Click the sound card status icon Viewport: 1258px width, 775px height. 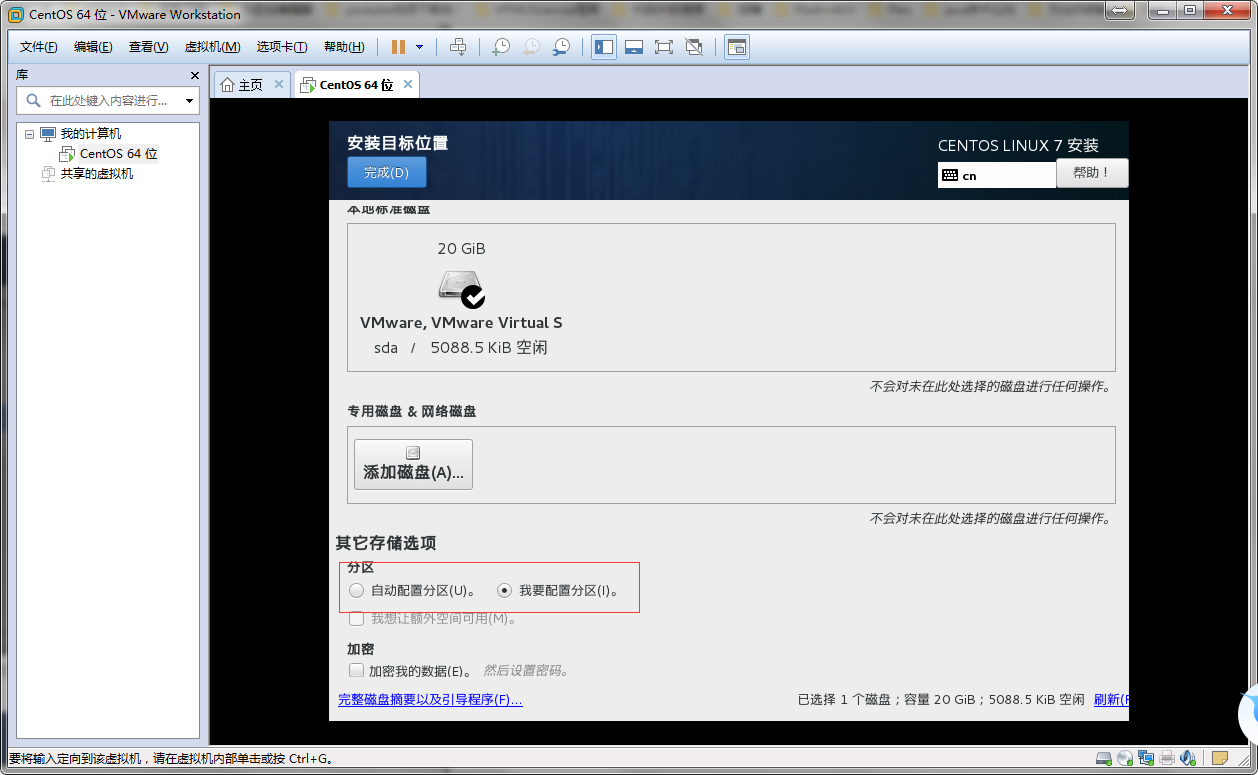[1188, 758]
